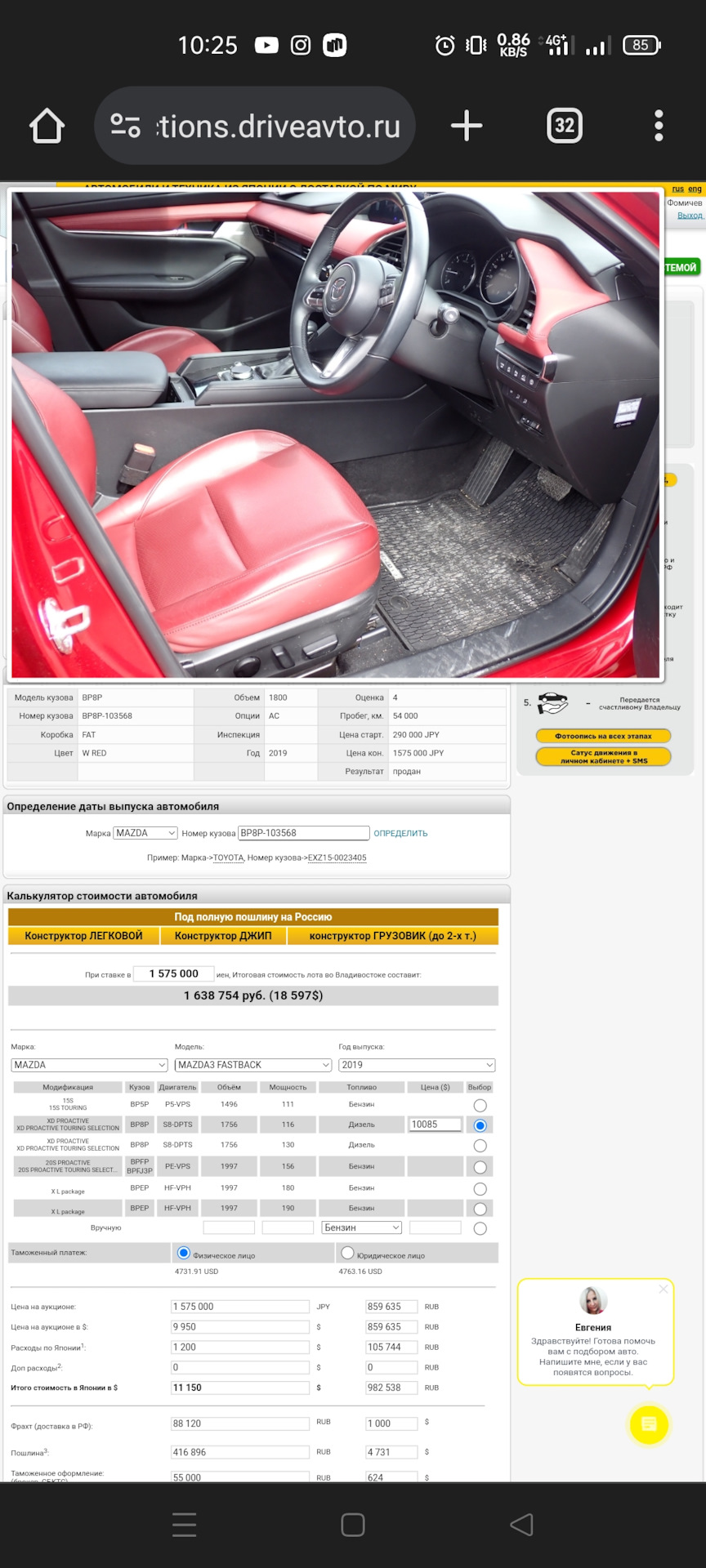This screenshot has height=1568, width=706.
Task: Open Модель MAZDA3 FASTBACK dropdown
Action: pos(253,1065)
